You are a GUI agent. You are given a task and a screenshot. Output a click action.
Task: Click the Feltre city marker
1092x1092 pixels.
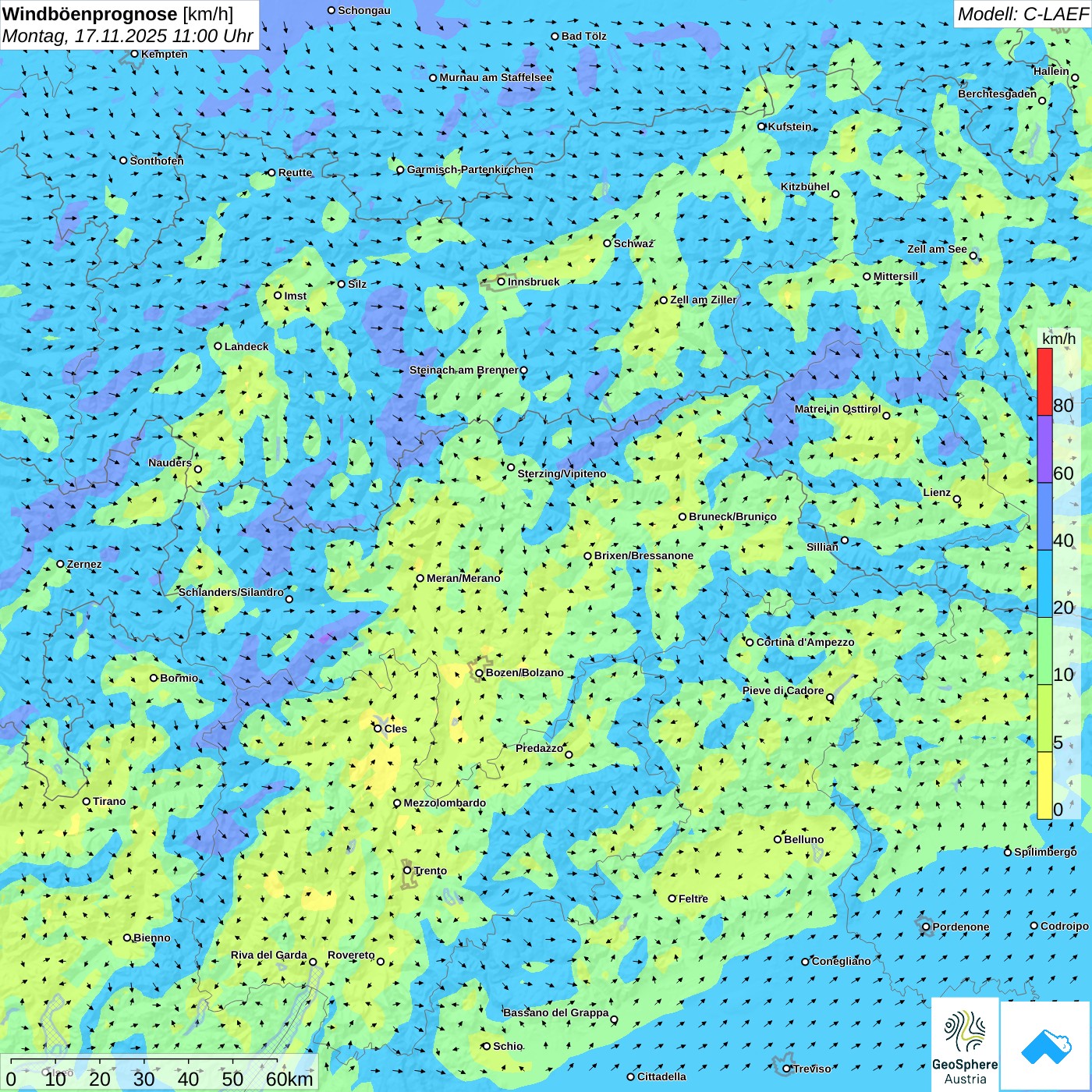point(672,899)
